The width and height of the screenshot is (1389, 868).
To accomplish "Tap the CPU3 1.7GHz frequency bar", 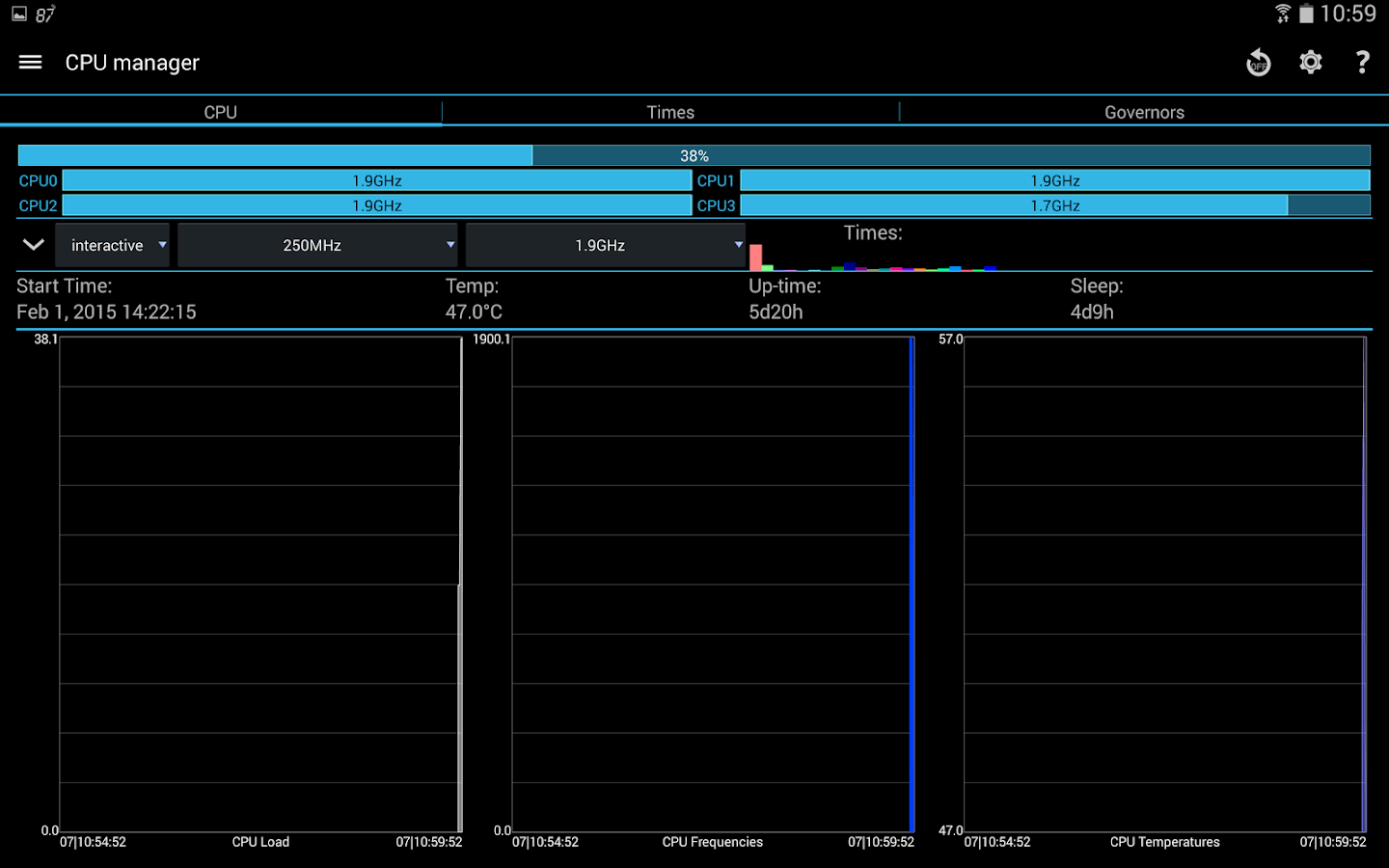I will click(x=1054, y=205).
